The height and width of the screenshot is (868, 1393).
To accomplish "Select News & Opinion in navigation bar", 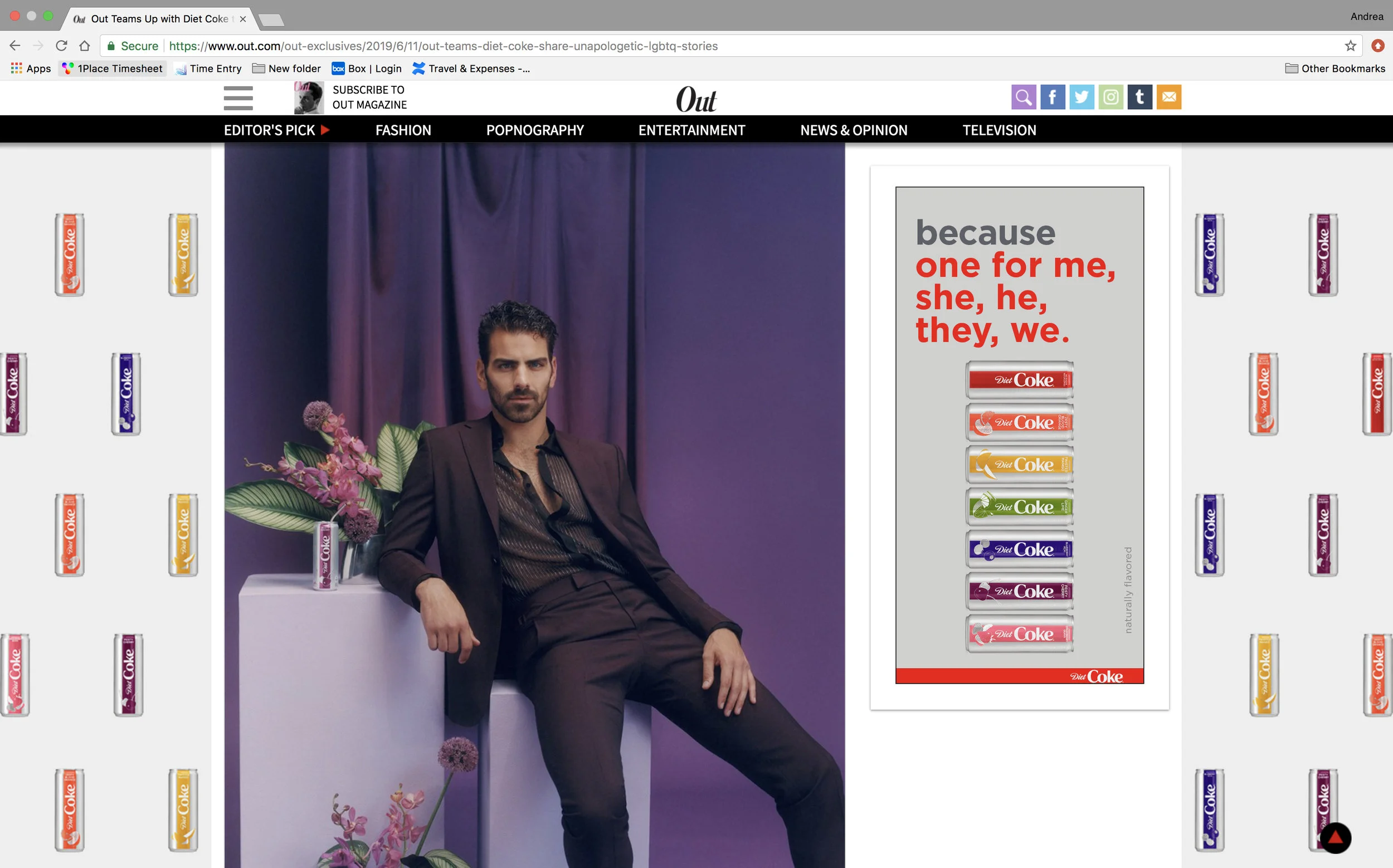I will (x=854, y=130).
